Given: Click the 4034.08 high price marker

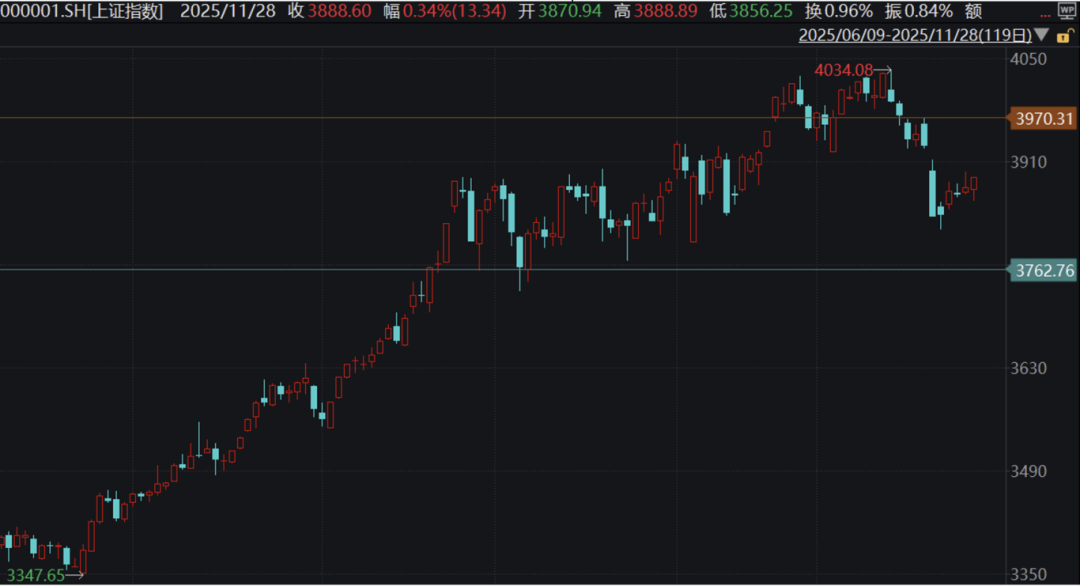Looking at the screenshot, I should pyautogui.click(x=844, y=70).
